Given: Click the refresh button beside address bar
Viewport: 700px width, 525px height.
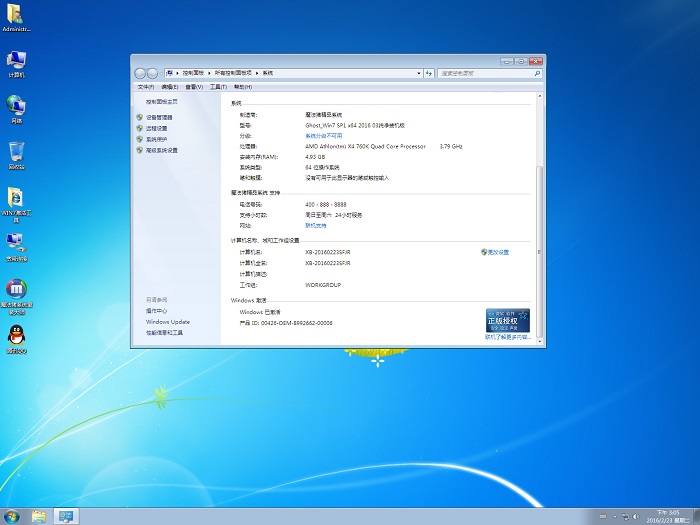Looking at the screenshot, I should (428, 73).
